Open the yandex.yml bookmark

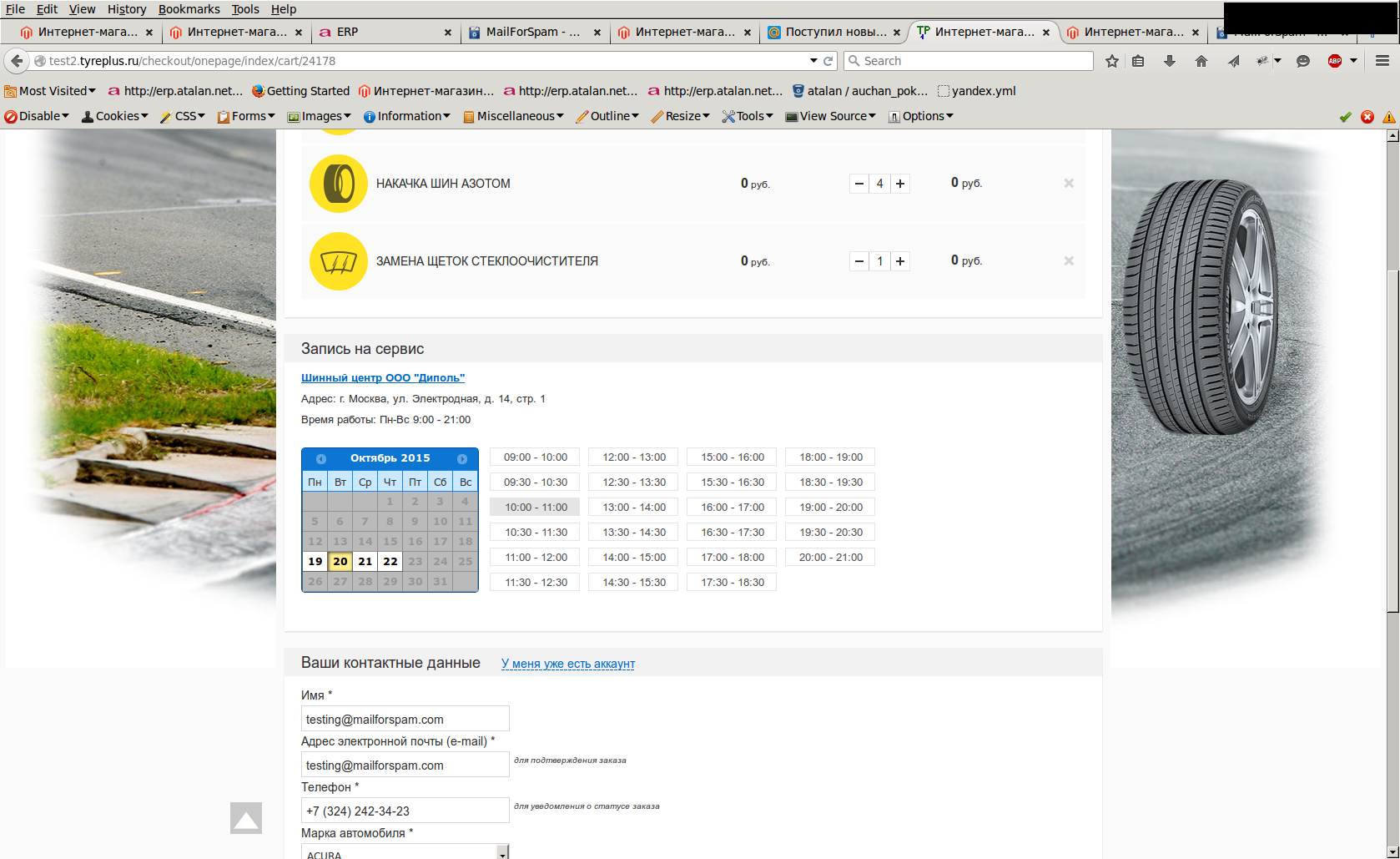(976, 91)
